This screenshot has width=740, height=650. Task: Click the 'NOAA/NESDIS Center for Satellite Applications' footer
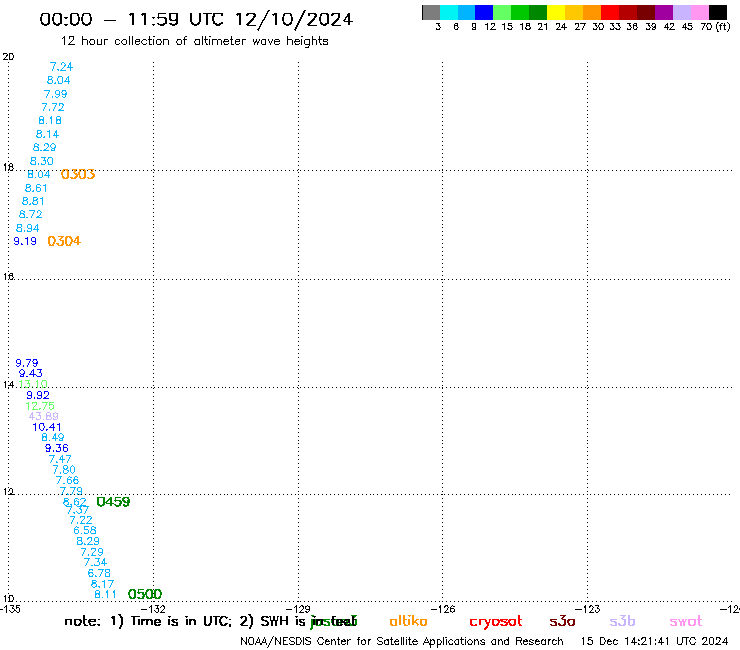coord(402,642)
